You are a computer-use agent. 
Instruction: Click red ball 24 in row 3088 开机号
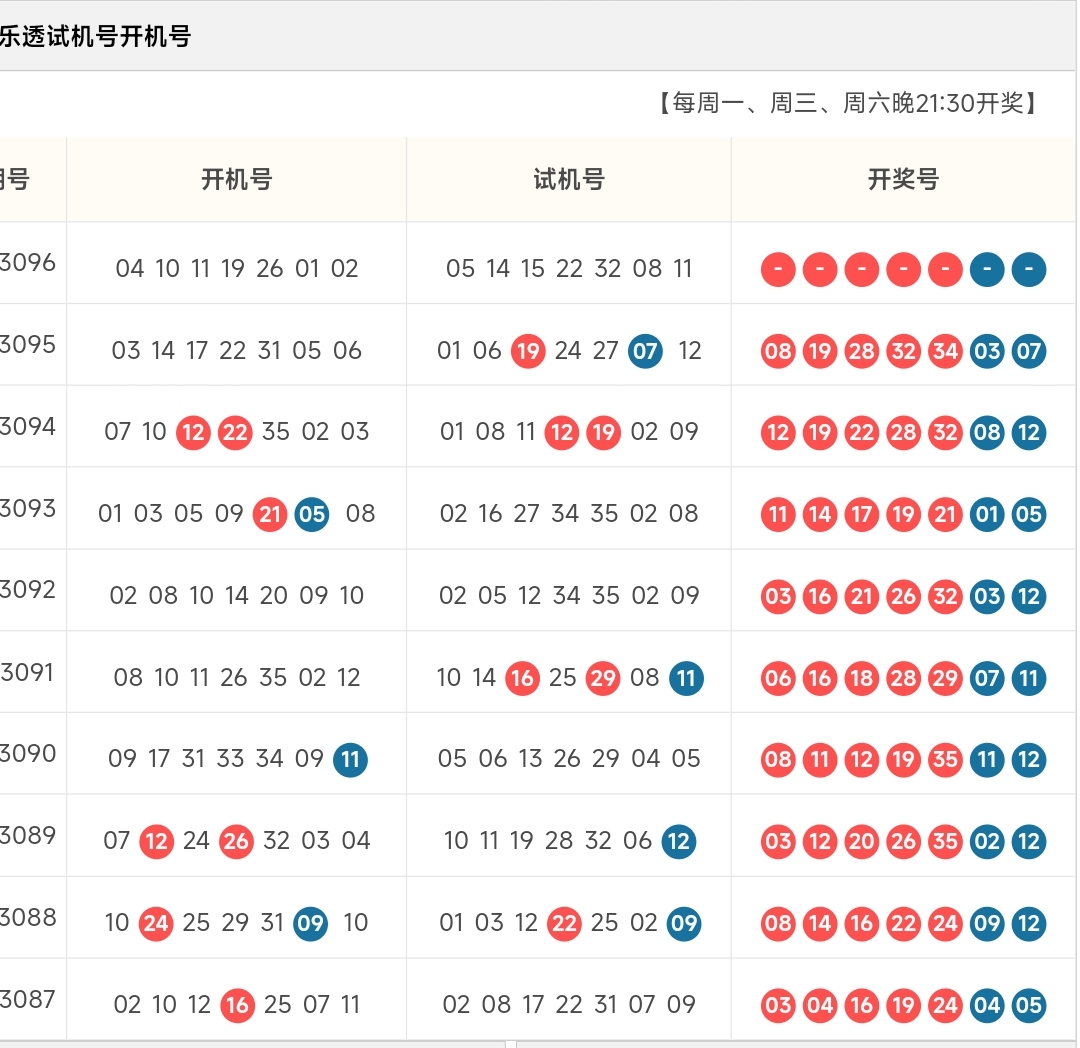tap(156, 923)
